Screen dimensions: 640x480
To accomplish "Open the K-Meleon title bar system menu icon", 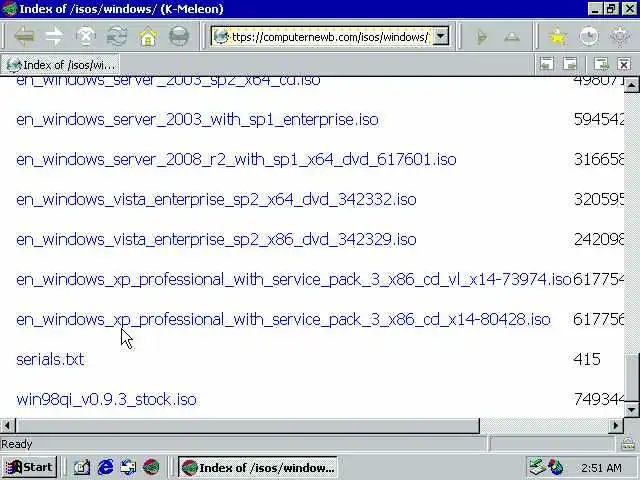I will pyautogui.click(x=9, y=9).
